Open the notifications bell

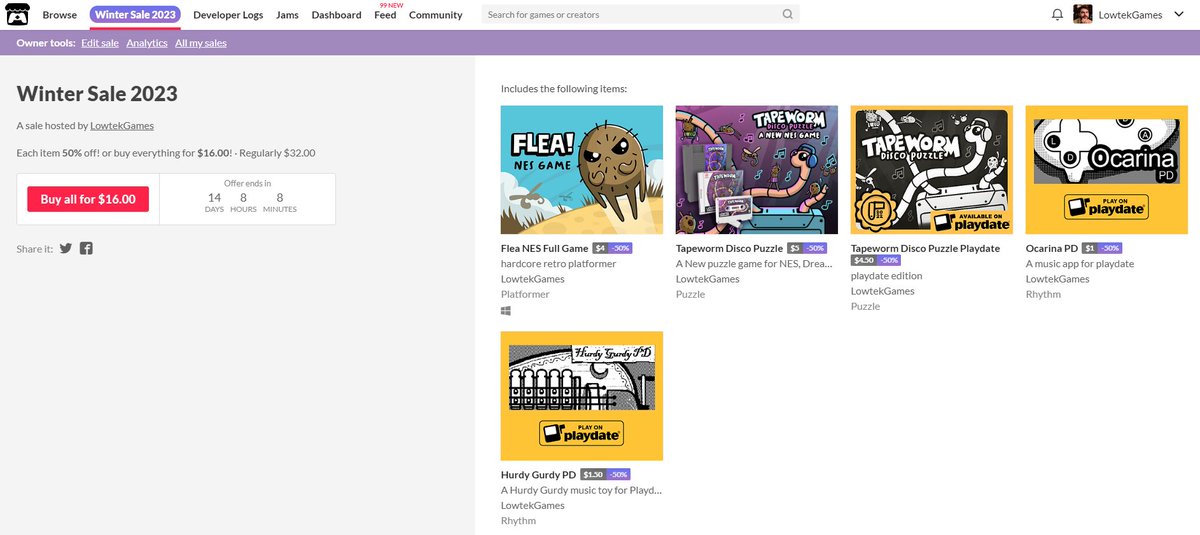click(1058, 15)
